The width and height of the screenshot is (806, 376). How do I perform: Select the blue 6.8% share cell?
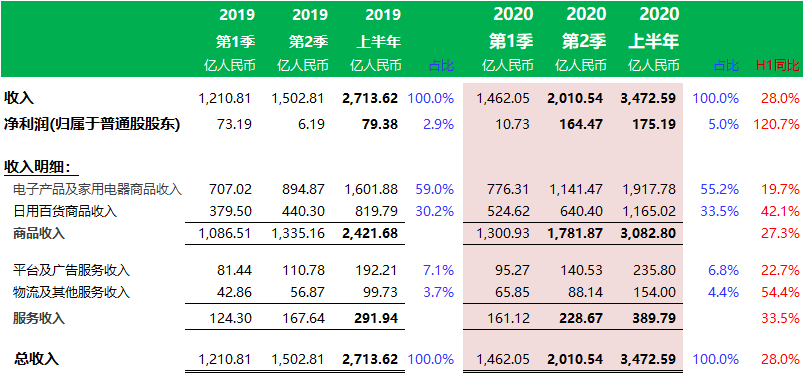(x=724, y=270)
